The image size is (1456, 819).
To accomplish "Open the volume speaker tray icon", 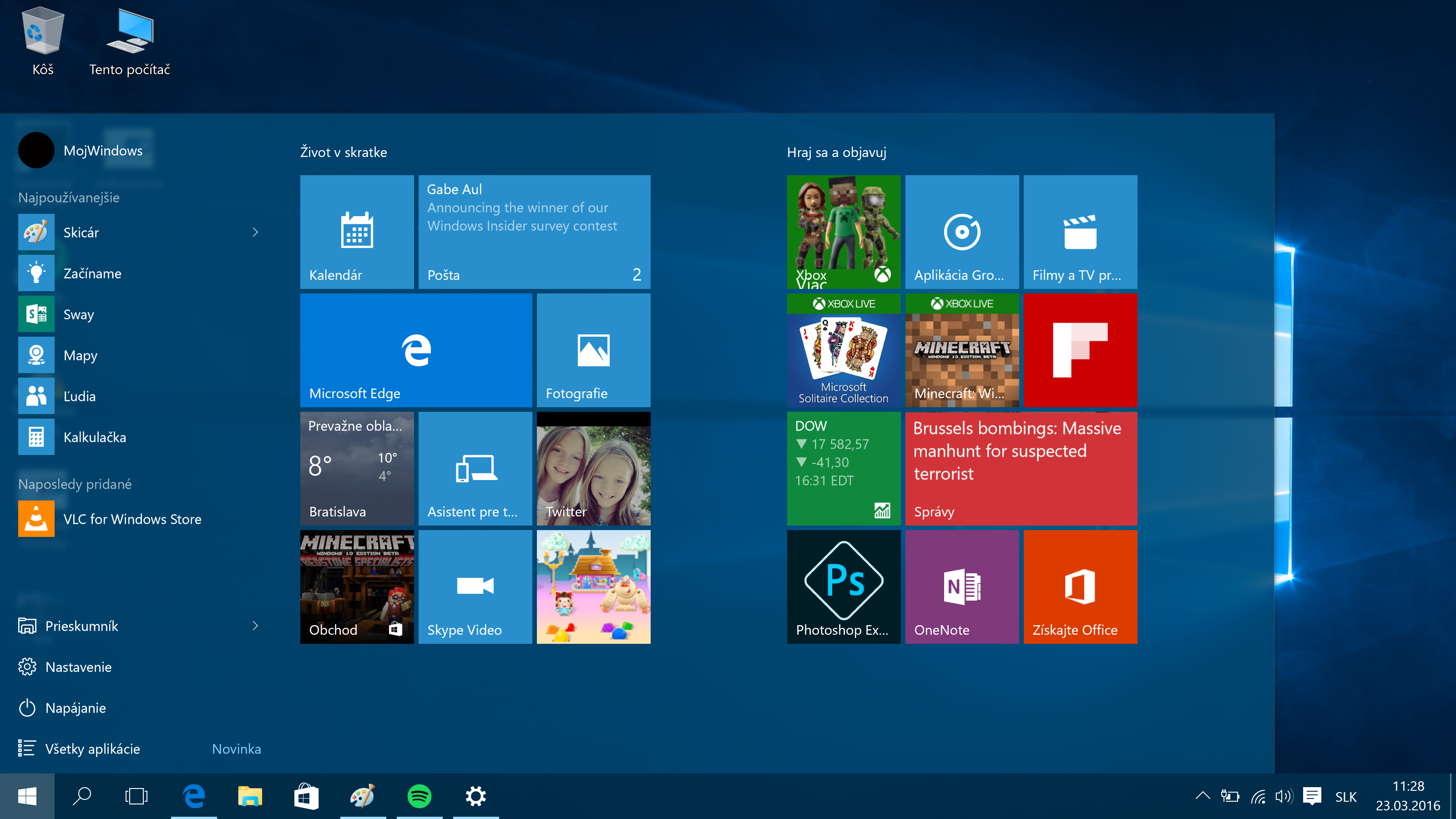I will pos(1284,796).
